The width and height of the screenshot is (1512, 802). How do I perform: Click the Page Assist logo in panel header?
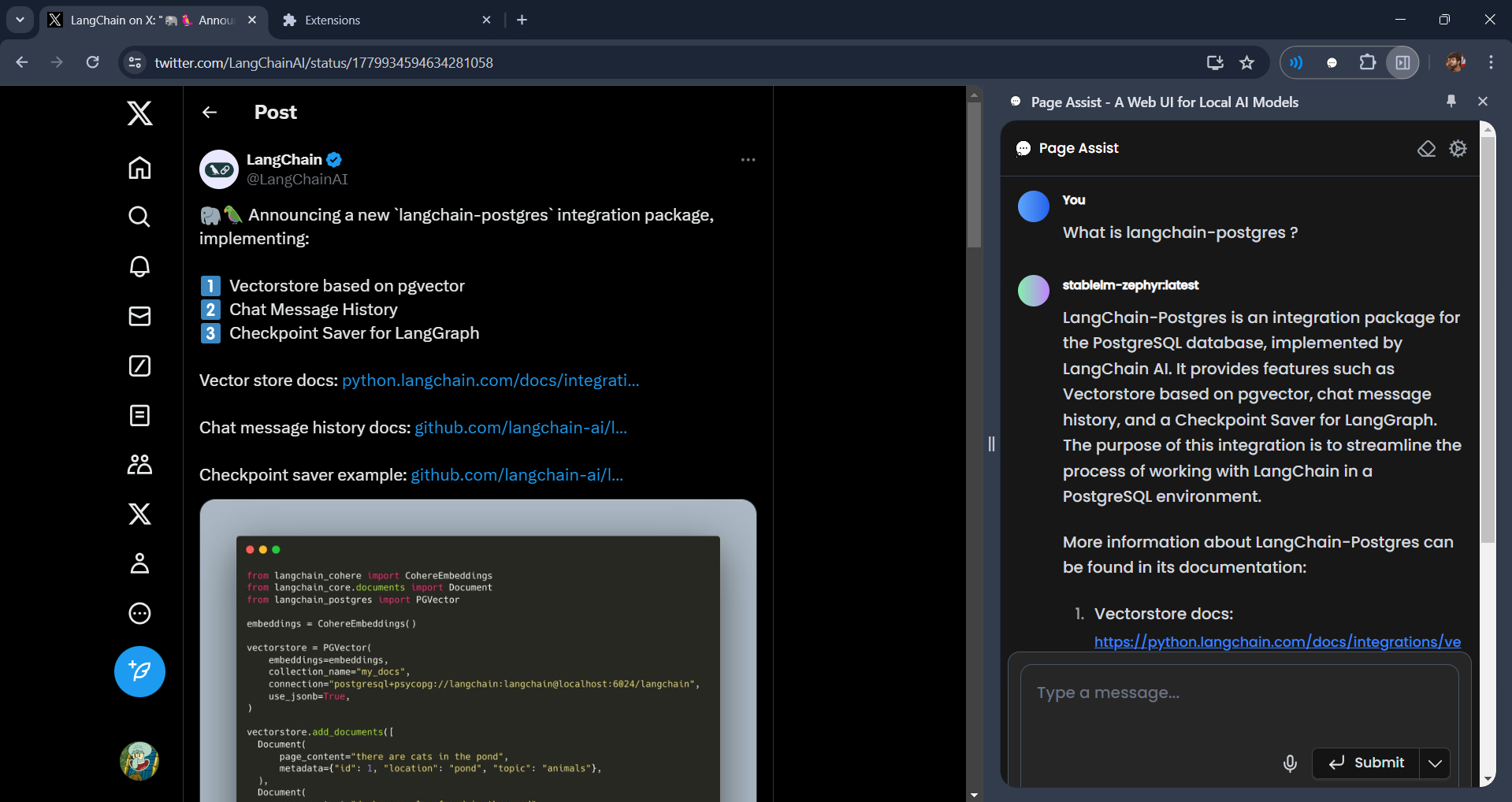1023,148
